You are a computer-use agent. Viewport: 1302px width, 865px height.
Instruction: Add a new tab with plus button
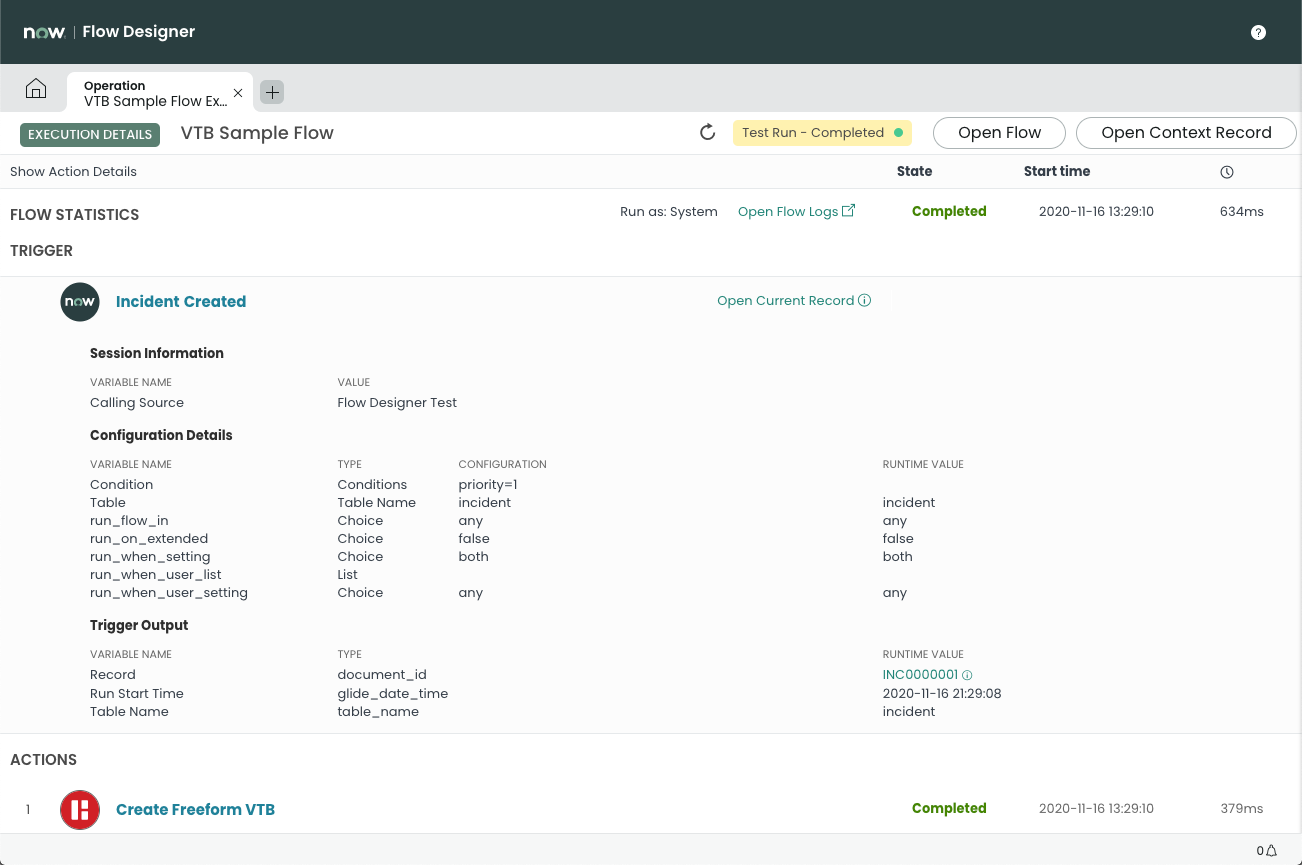(x=272, y=92)
